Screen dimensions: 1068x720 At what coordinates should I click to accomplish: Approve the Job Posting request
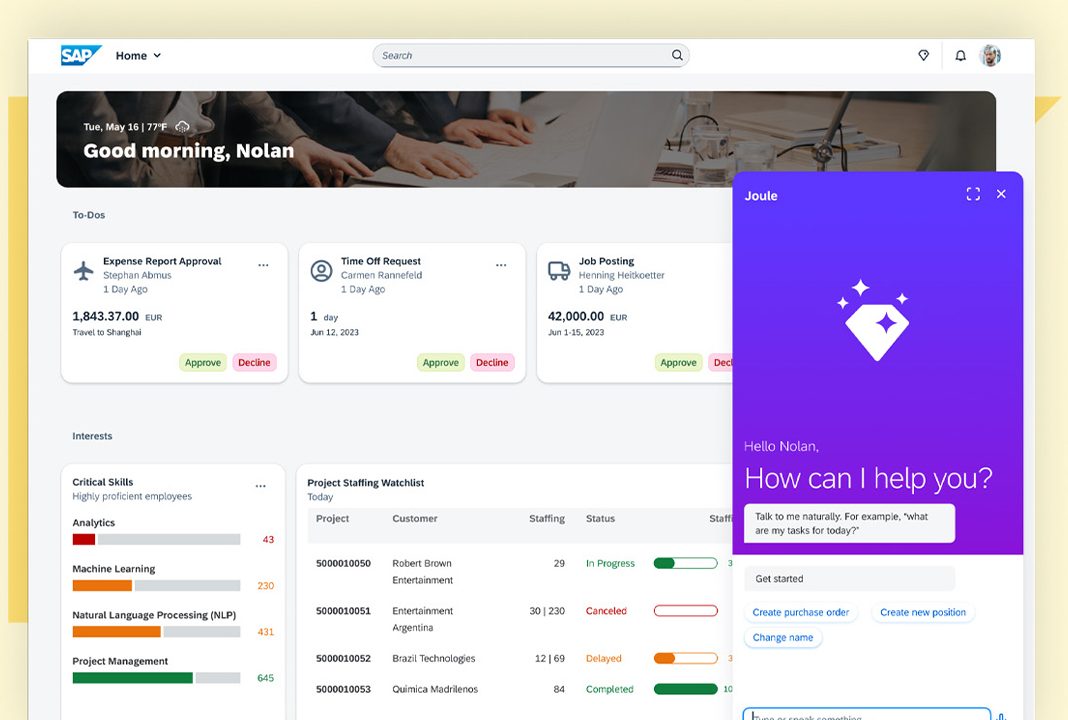(x=678, y=362)
